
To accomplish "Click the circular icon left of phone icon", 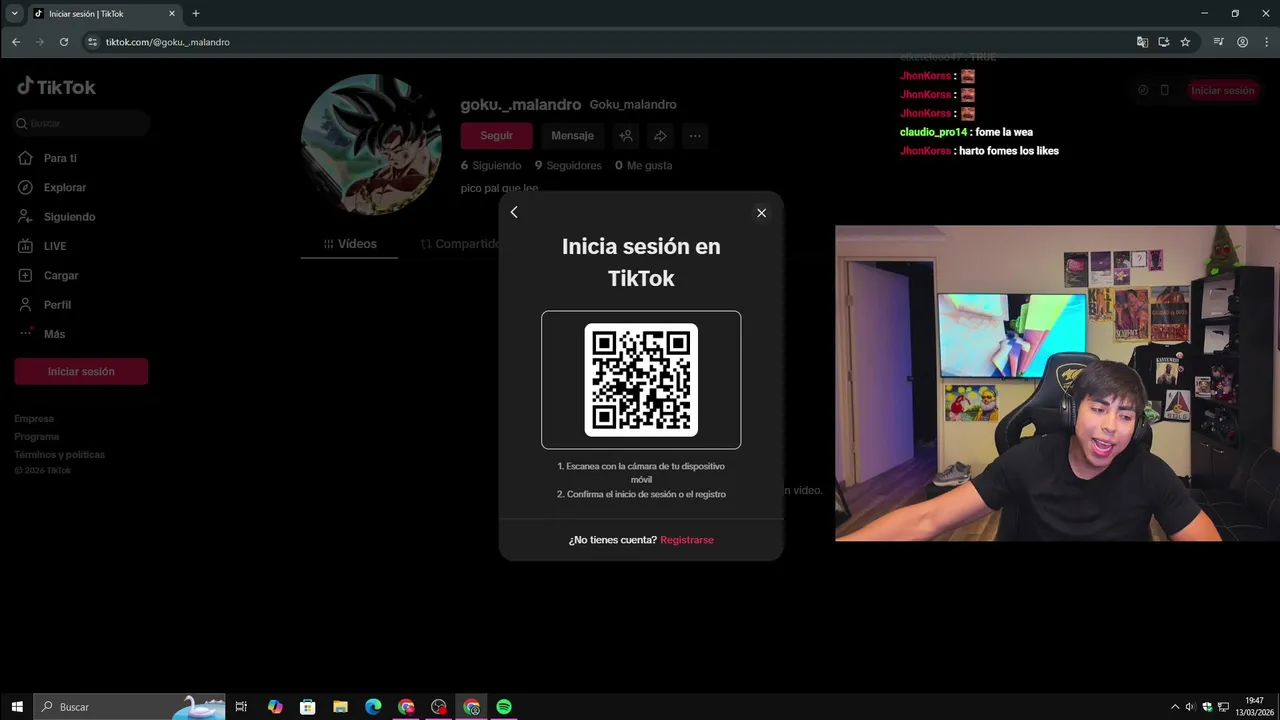I will [x=1143, y=90].
